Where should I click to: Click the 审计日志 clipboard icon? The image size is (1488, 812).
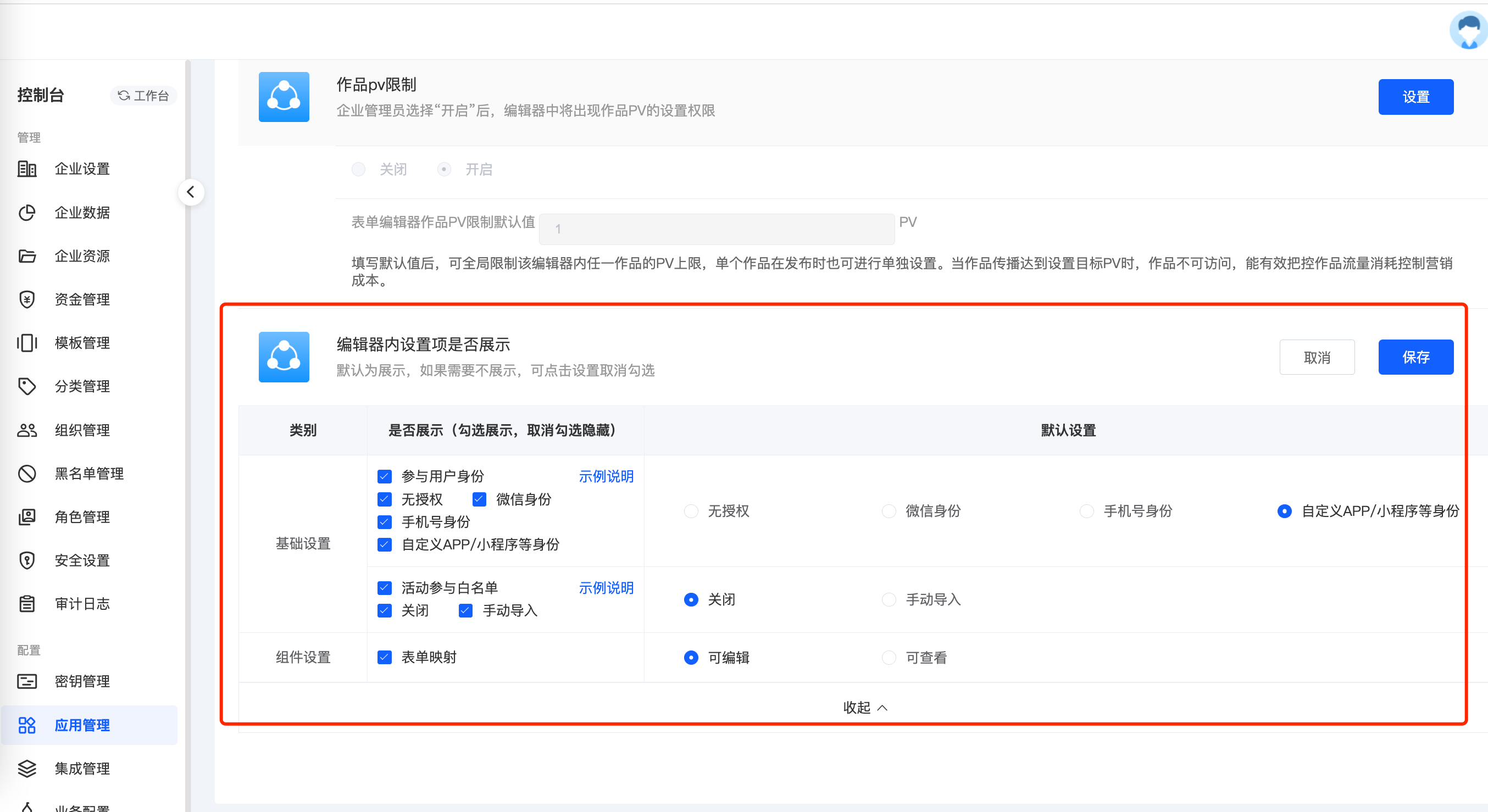click(x=26, y=604)
